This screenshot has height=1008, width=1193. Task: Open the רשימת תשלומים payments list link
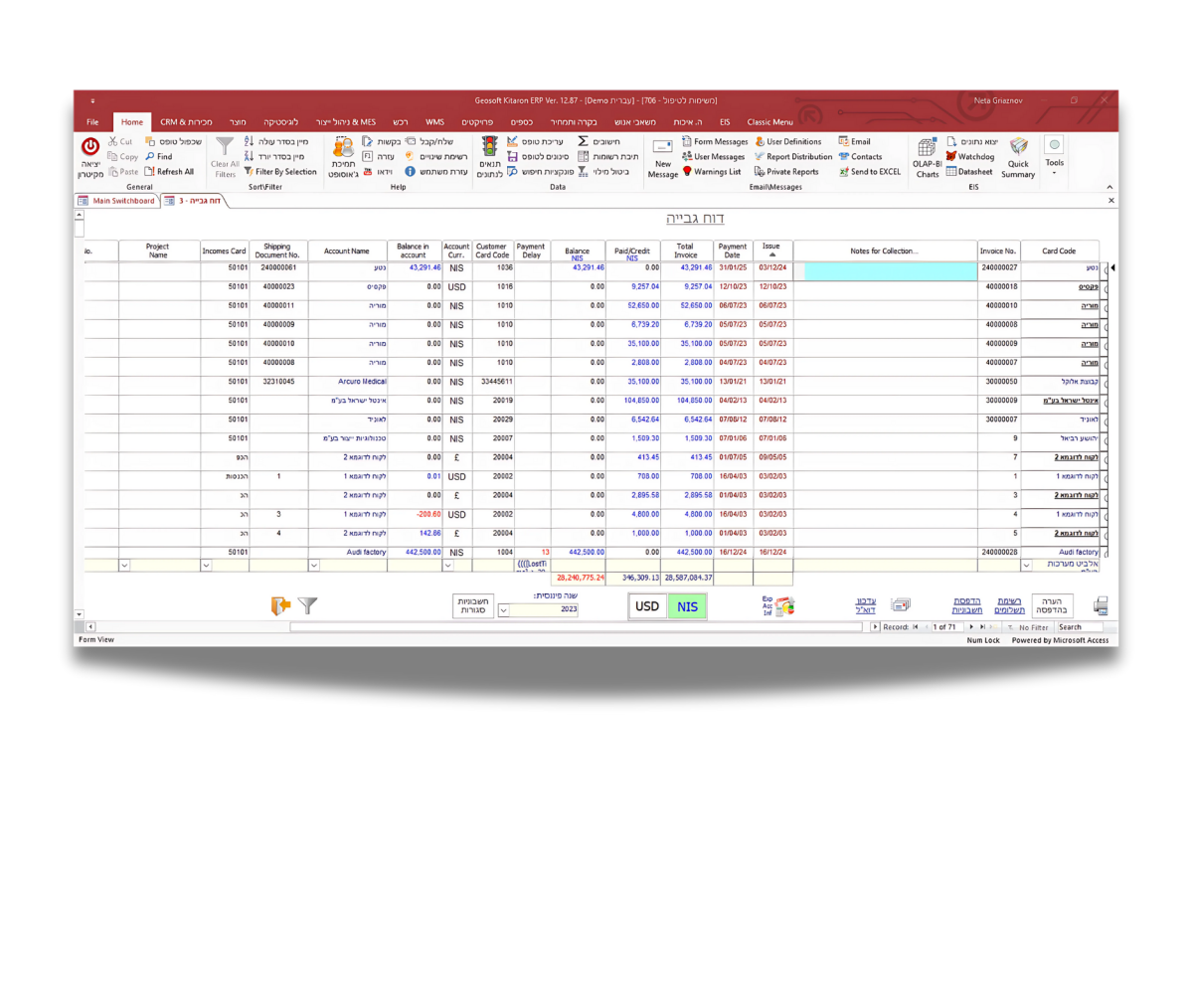(x=1009, y=605)
